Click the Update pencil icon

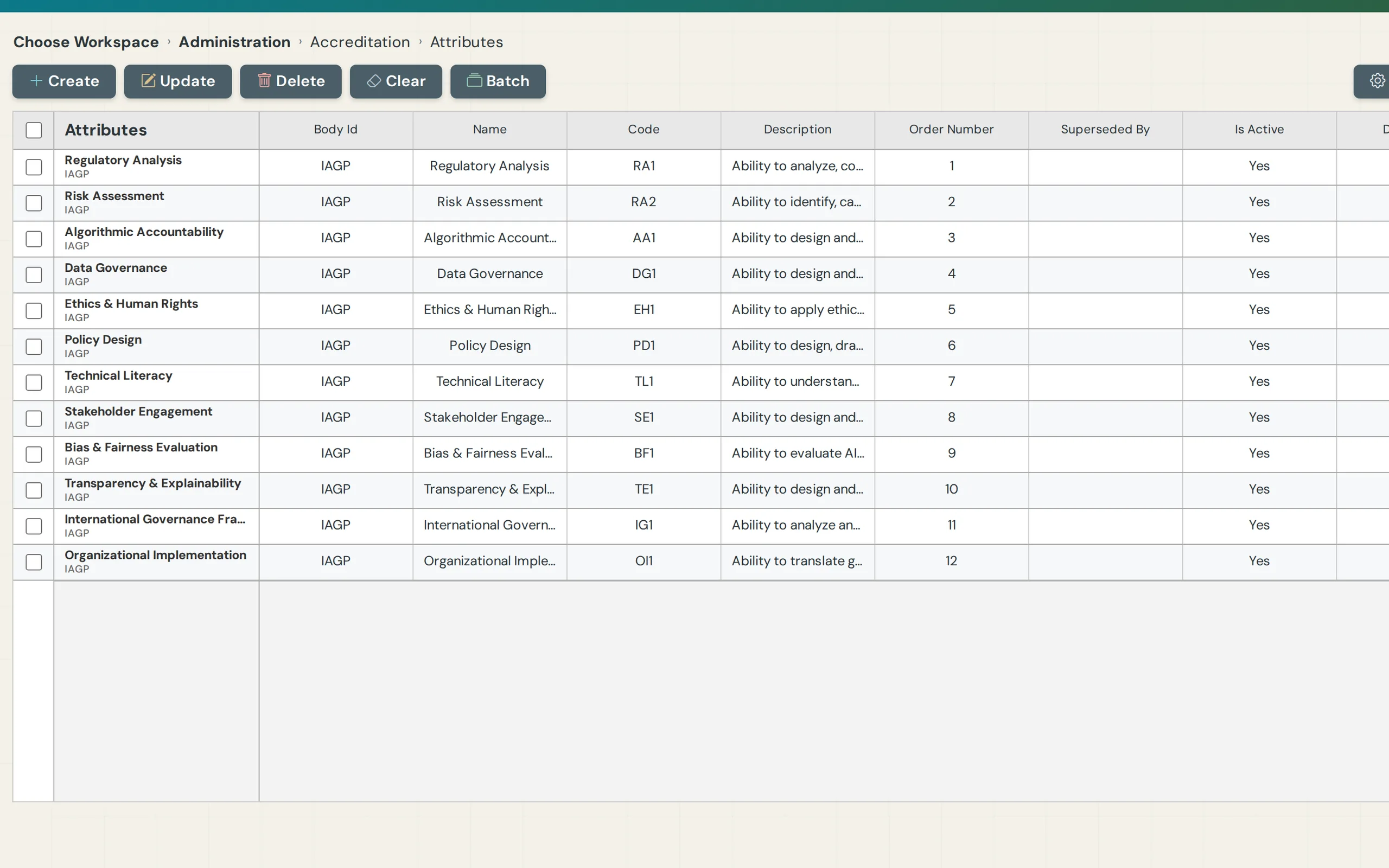[x=148, y=81]
